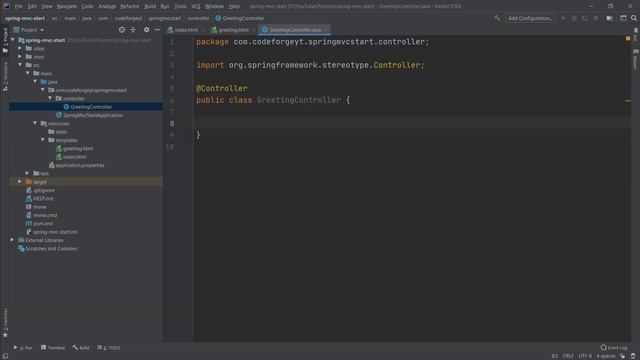
Task: Open the VCS menu
Action: tap(196, 7)
